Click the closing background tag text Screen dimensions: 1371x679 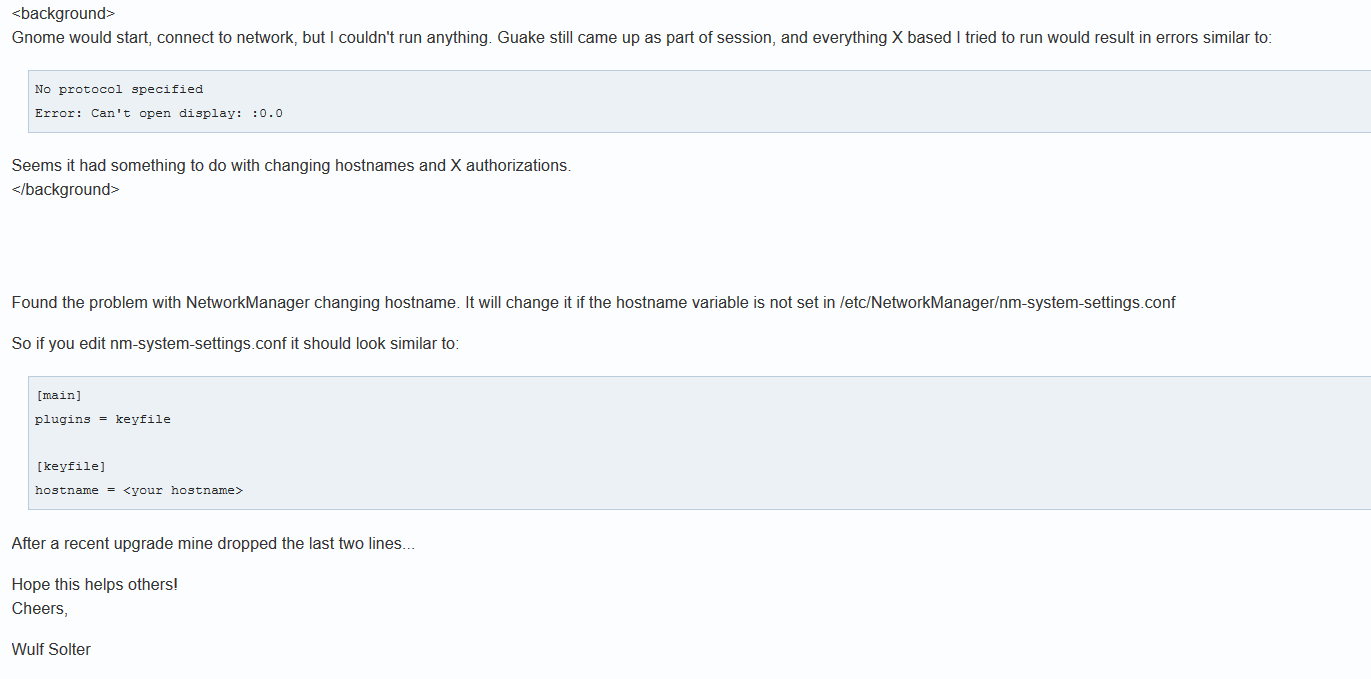(65, 189)
